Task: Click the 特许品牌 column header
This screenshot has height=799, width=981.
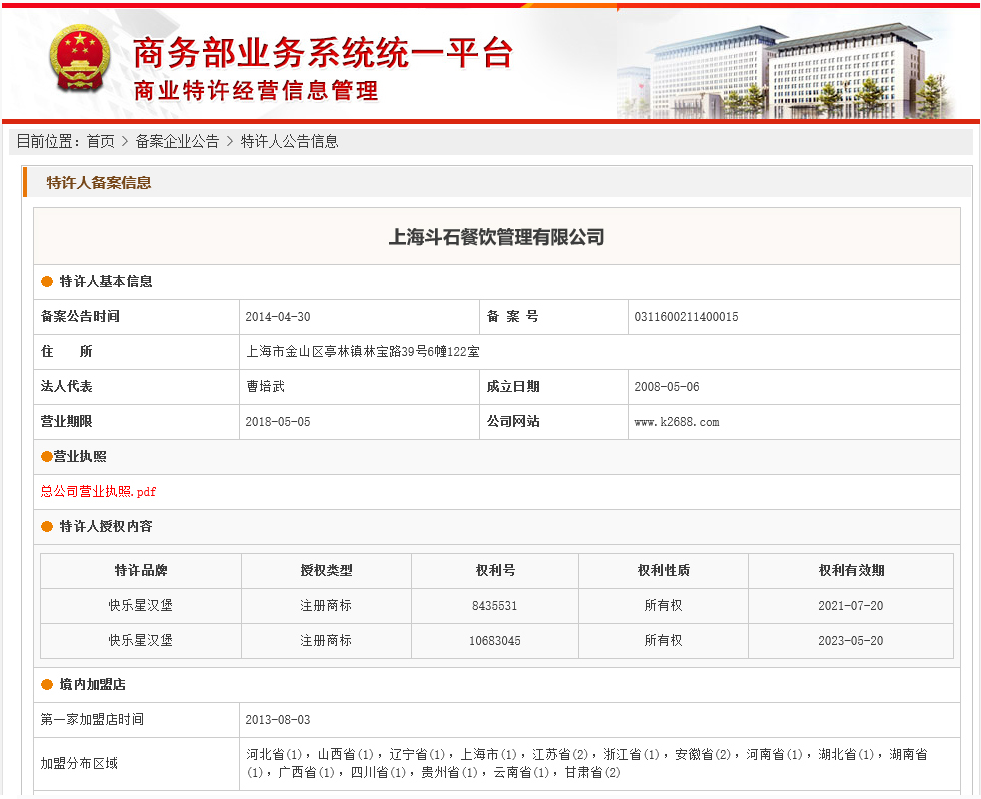Action: [141, 571]
